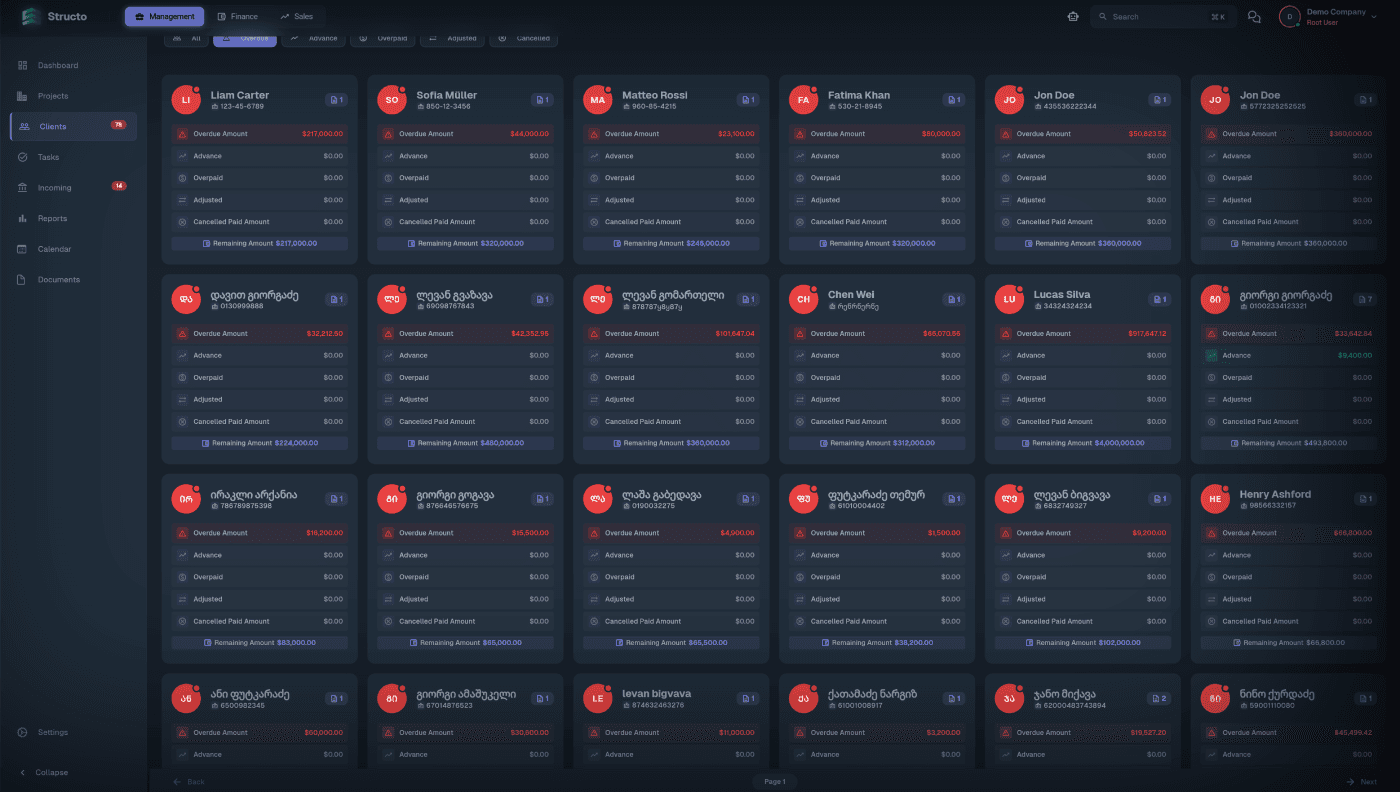Click the Clients count badge 78
The height and width of the screenshot is (792, 1400).
pyautogui.click(x=118, y=125)
